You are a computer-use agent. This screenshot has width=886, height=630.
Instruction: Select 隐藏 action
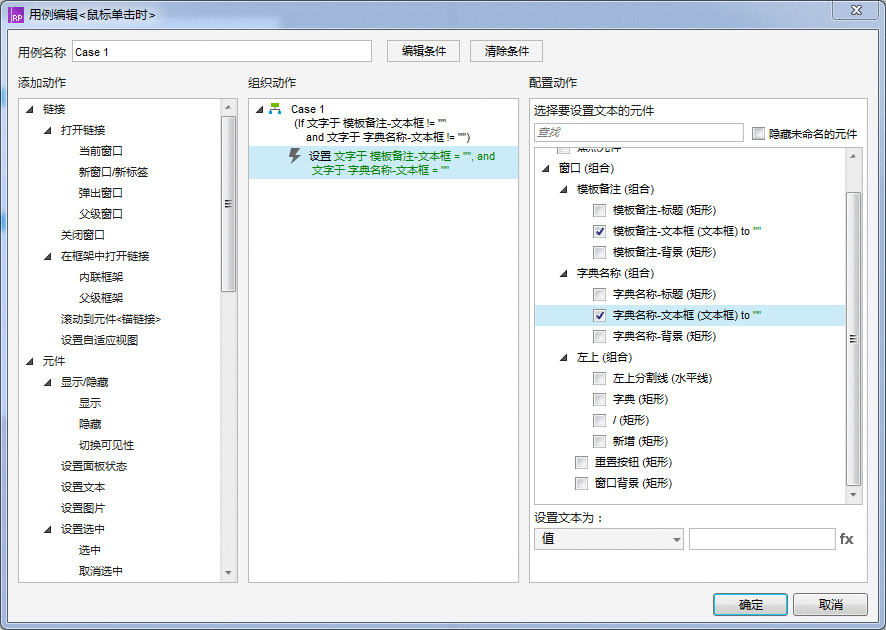pos(90,424)
